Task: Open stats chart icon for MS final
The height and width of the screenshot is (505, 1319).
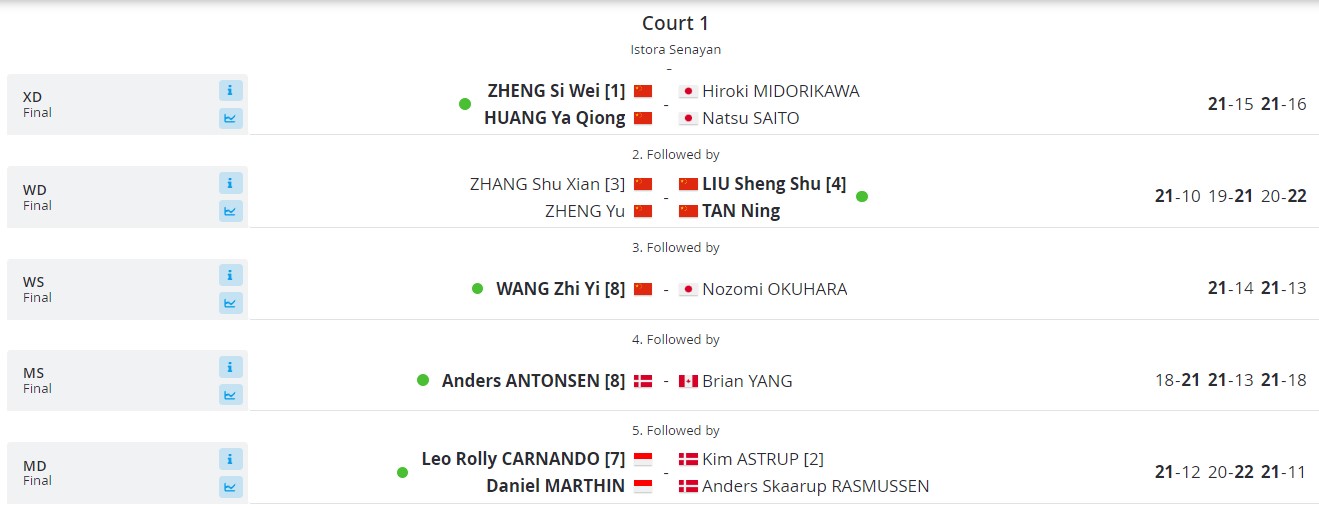Action: 231,395
